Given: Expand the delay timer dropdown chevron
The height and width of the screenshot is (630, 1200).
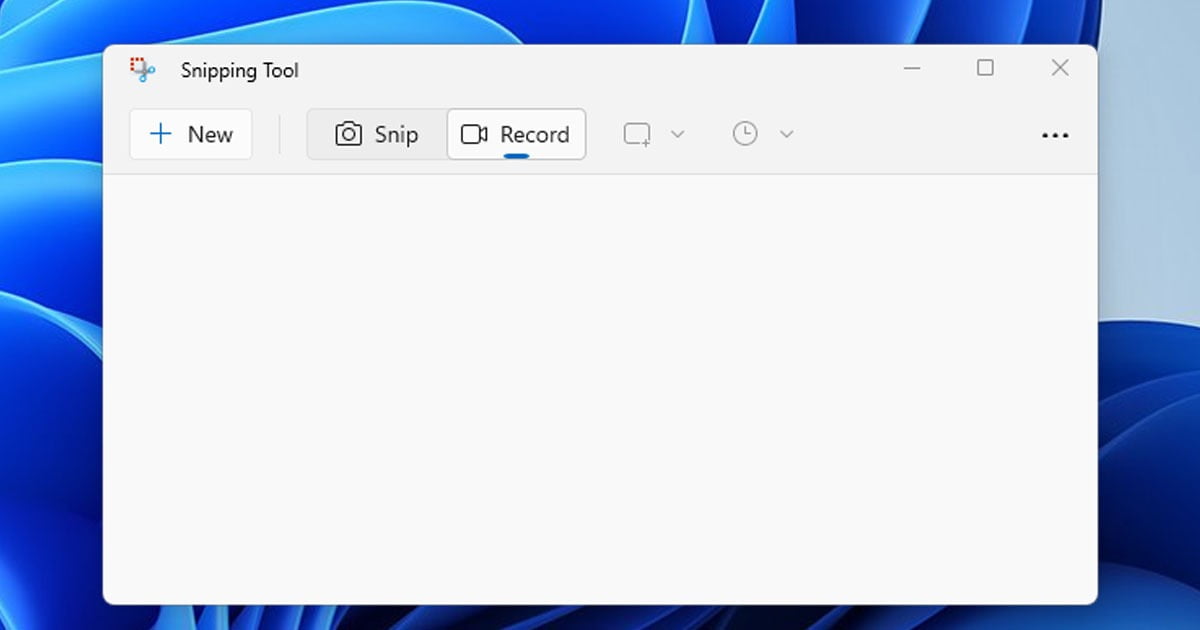Looking at the screenshot, I should click(x=787, y=134).
